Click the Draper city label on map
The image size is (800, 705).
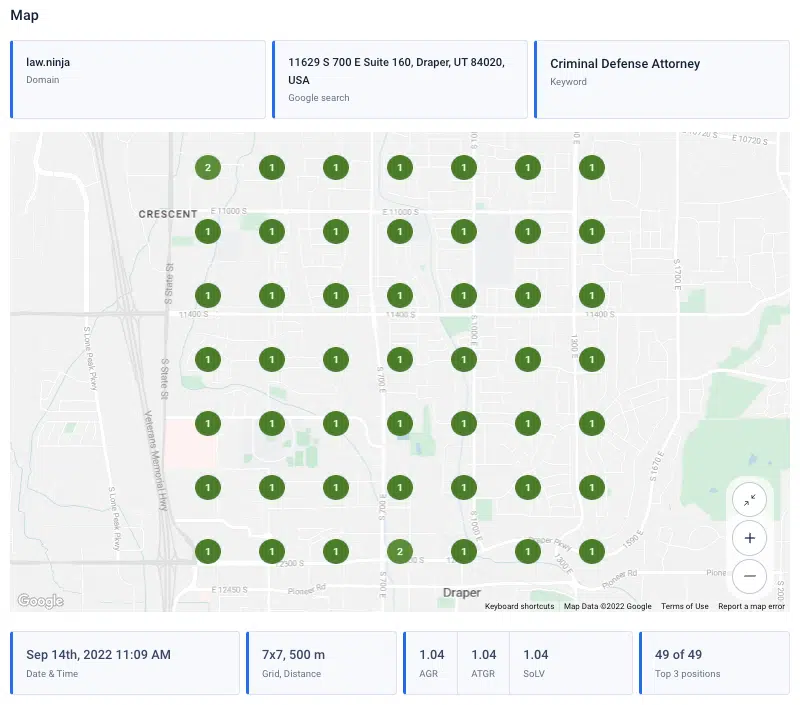tap(462, 593)
